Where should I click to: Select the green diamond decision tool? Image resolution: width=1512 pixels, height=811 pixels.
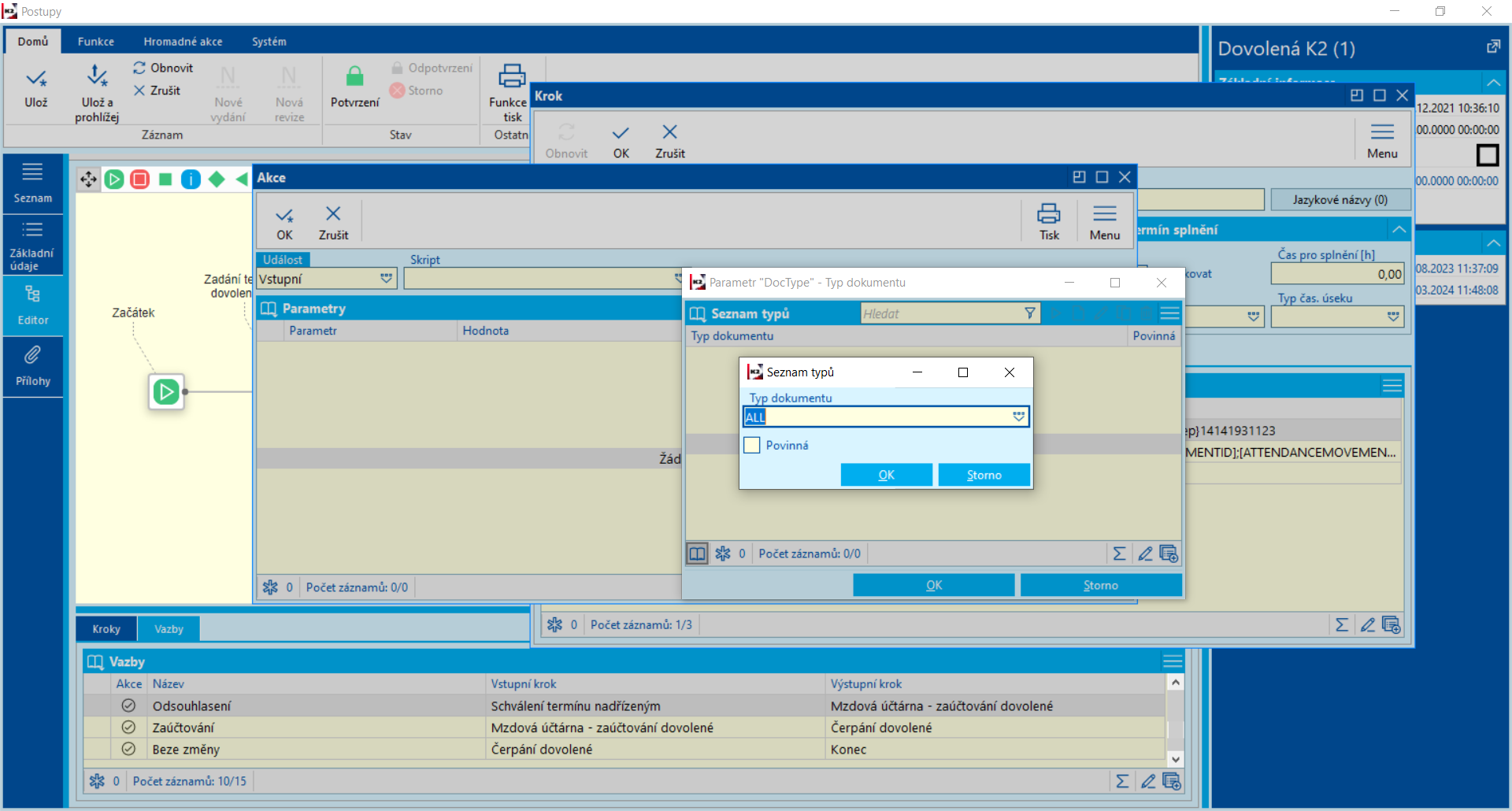click(217, 180)
